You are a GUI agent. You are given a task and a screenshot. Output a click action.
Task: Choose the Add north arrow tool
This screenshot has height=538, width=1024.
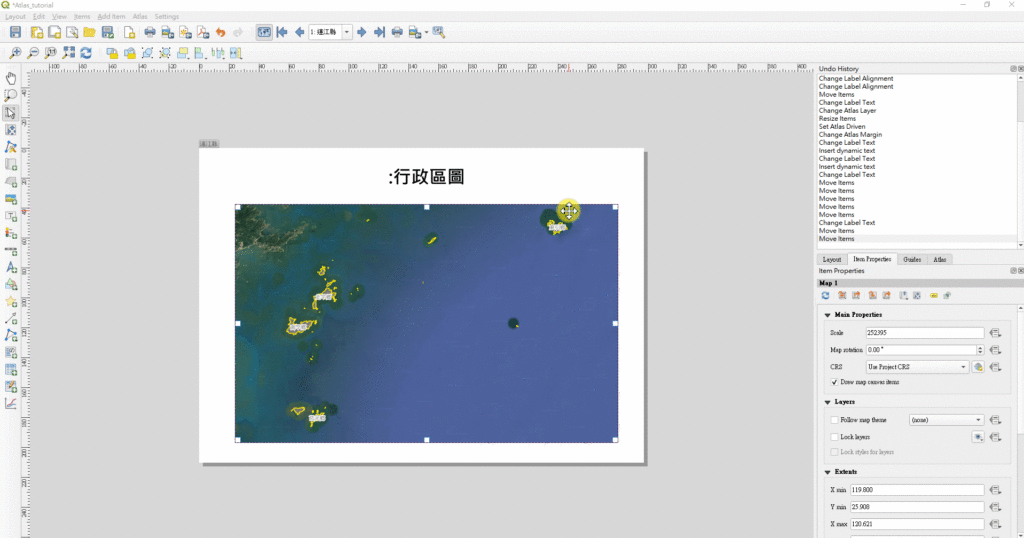tap(11, 268)
